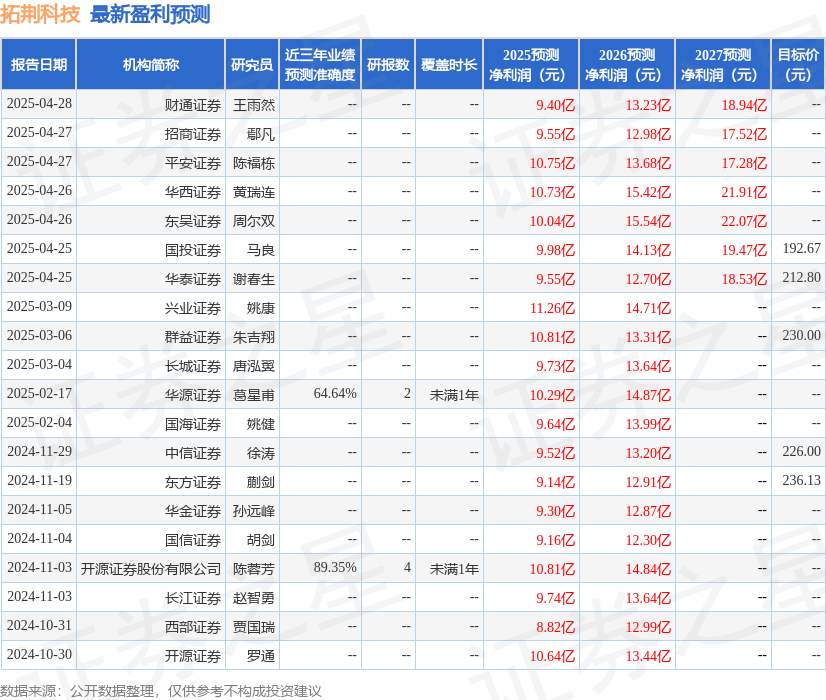Click the date 2025-04-28
Image resolution: width=826 pixels, height=700 pixels.
(39, 103)
